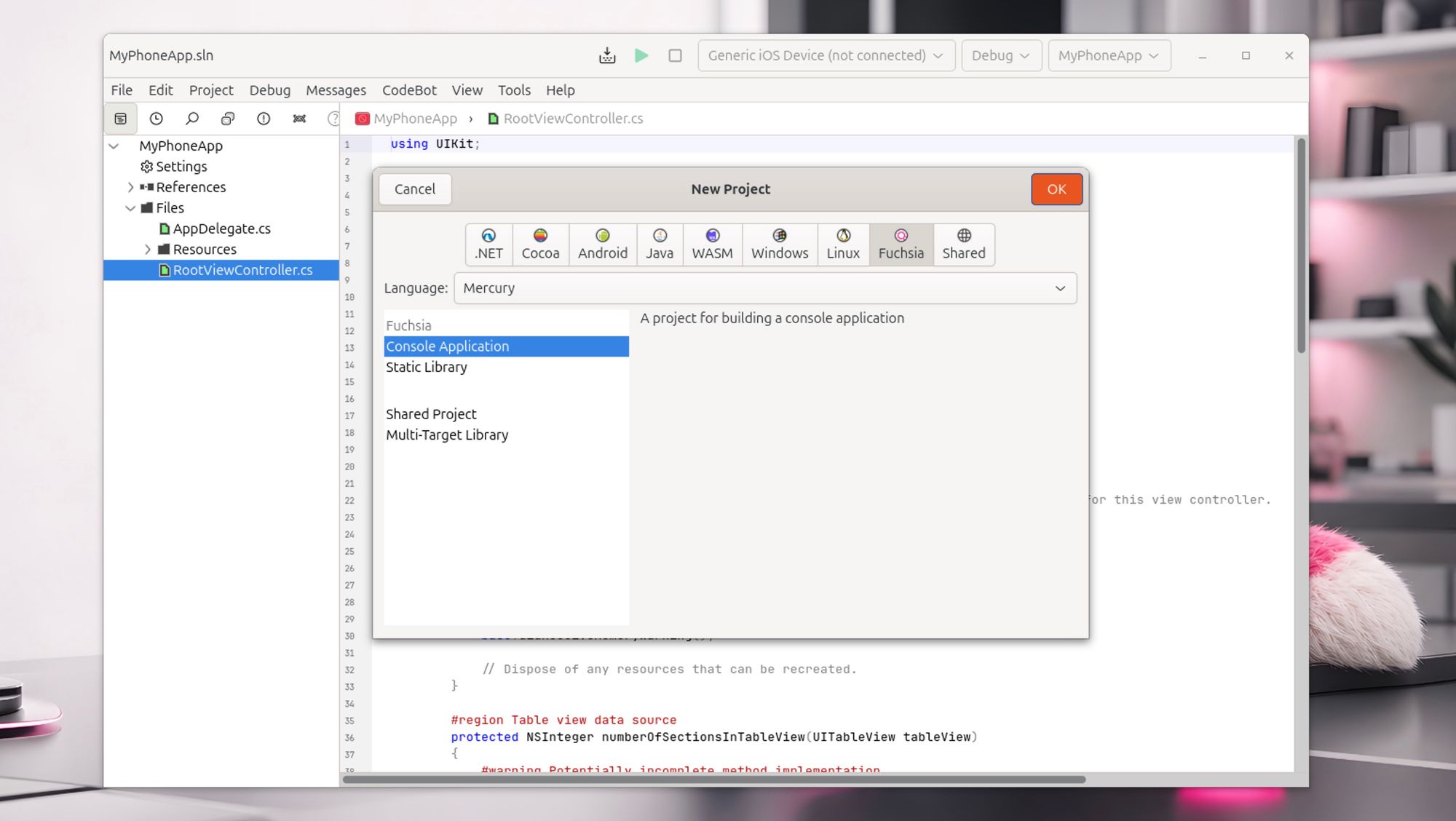This screenshot has width=1456, height=821.
Task: Select the .NET platform tab
Action: pos(488,245)
